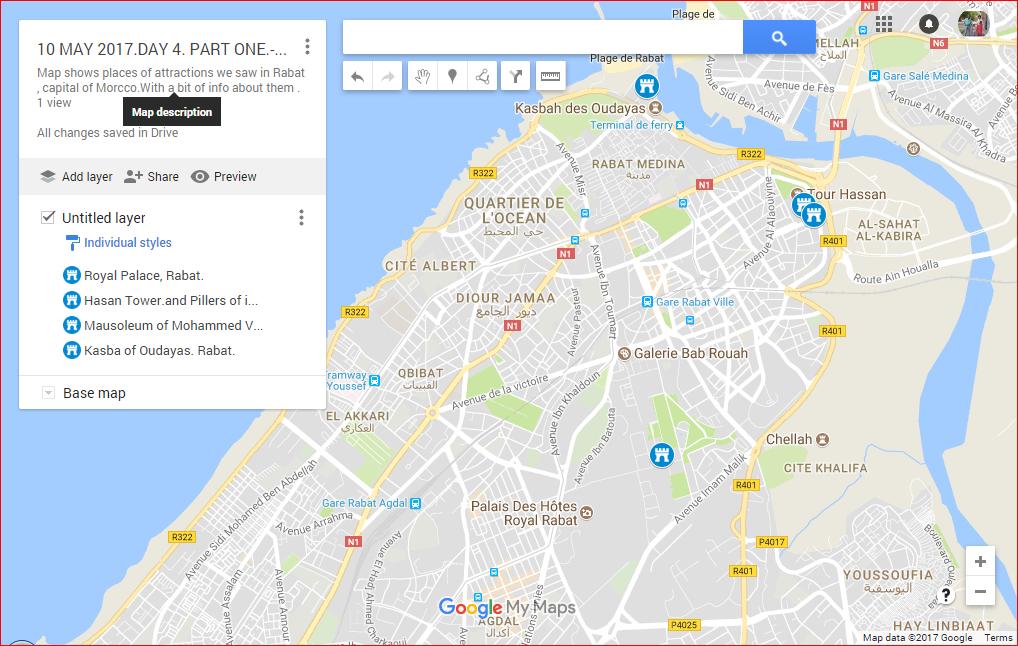Select Royal Palace, Rabat. in layer list
Viewport: 1018px width, 646px height.
[x=143, y=275]
